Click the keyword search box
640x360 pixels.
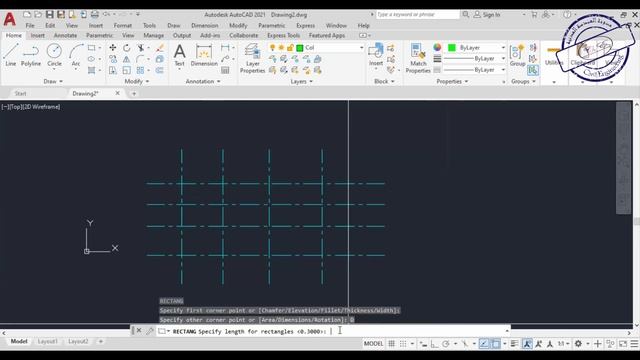(418, 15)
